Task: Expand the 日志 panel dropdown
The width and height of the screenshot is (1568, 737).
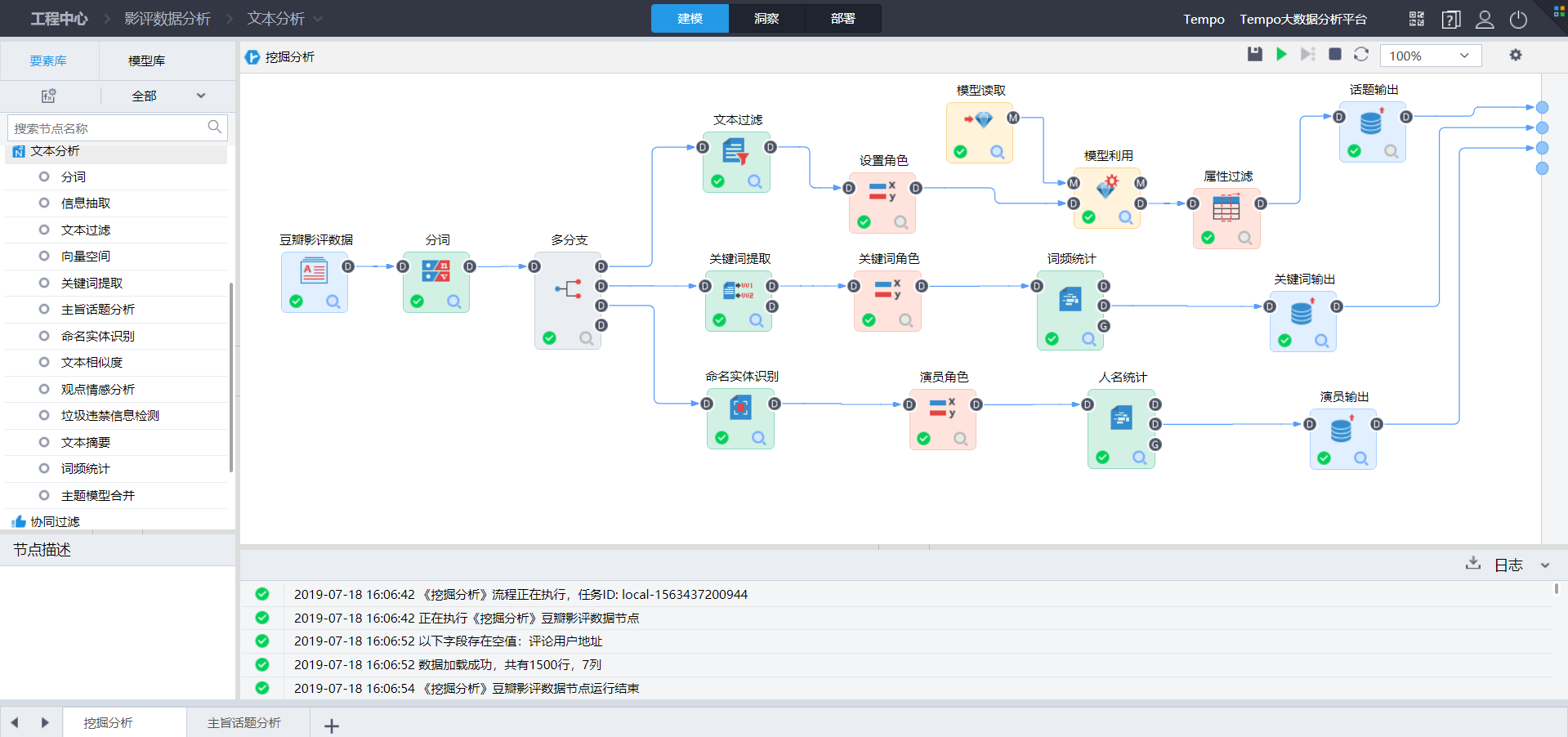Action: (1544, 565)
